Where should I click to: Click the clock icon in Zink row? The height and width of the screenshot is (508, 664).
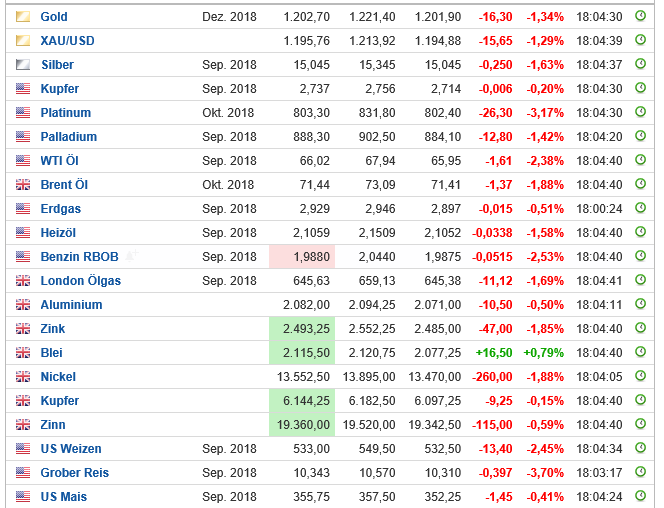641,329
